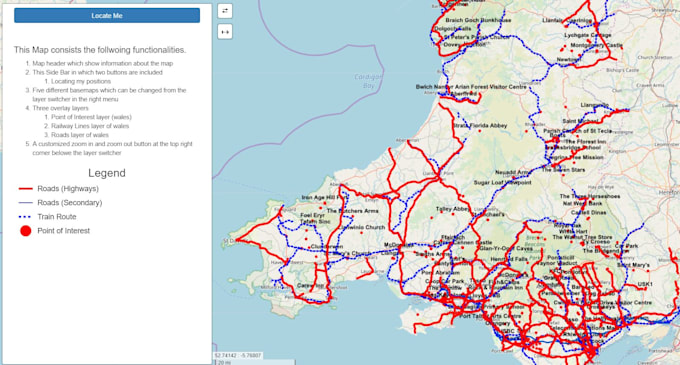The width and height of the screenshot is (680, 365).
Task: Click 'Point of Interest layer (wales)' list item
Action: tap(91, 117)
